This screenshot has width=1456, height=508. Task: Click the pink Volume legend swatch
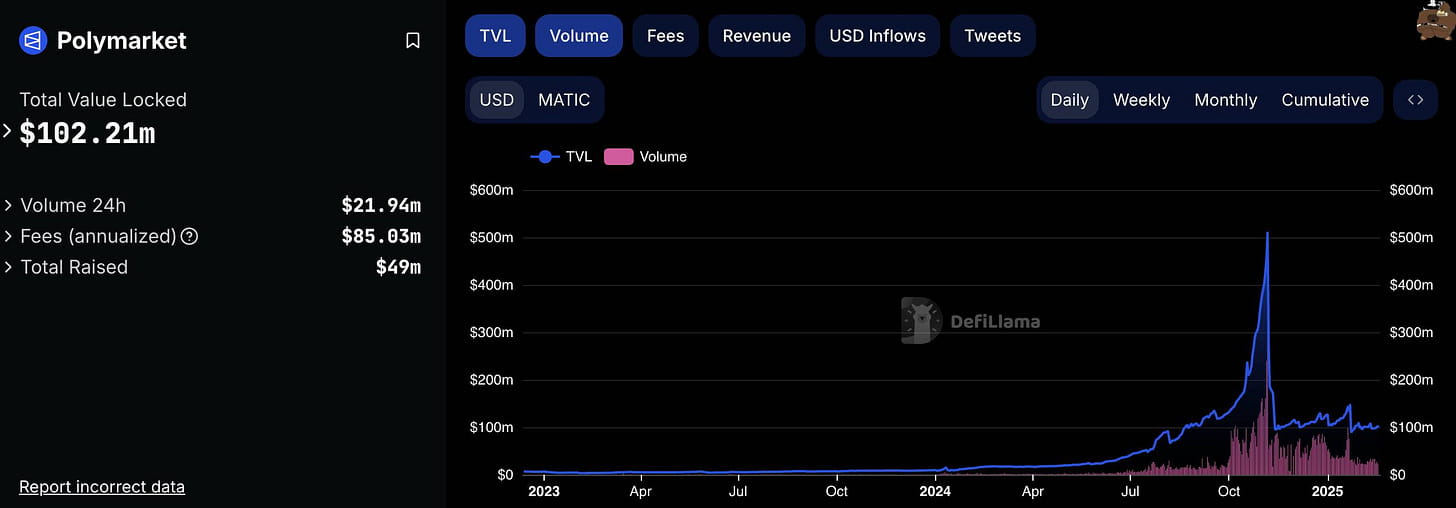pos(618,157)
